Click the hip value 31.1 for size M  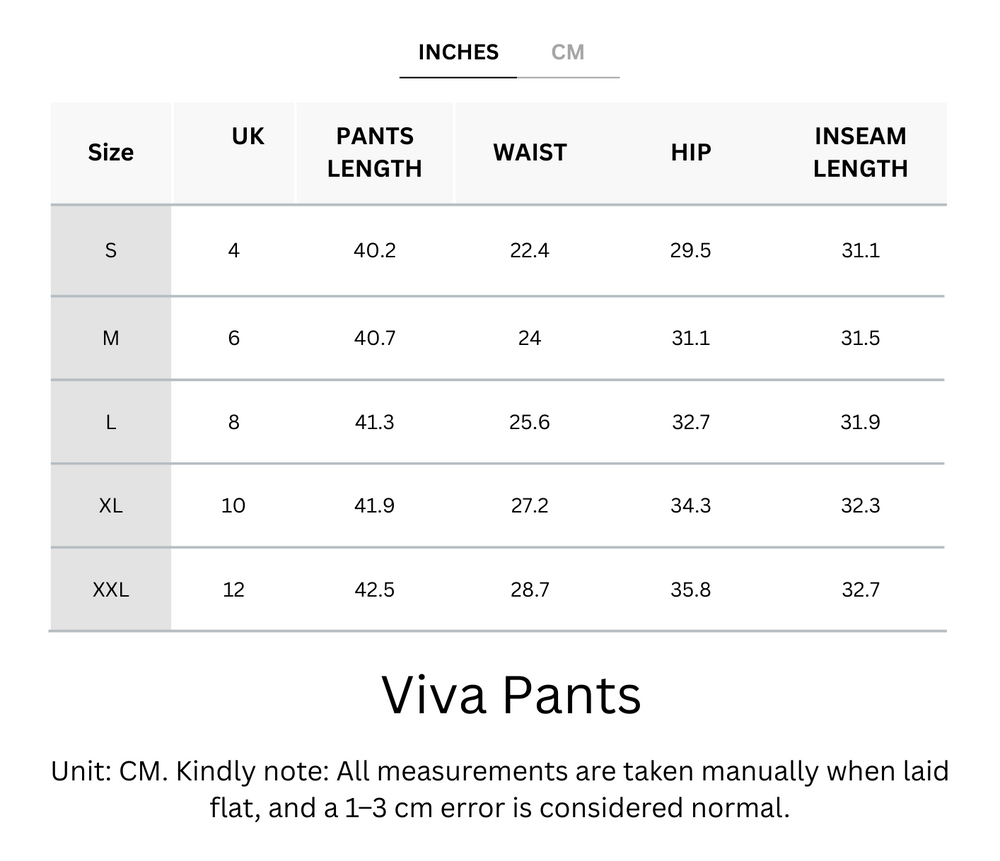(690, 337)
